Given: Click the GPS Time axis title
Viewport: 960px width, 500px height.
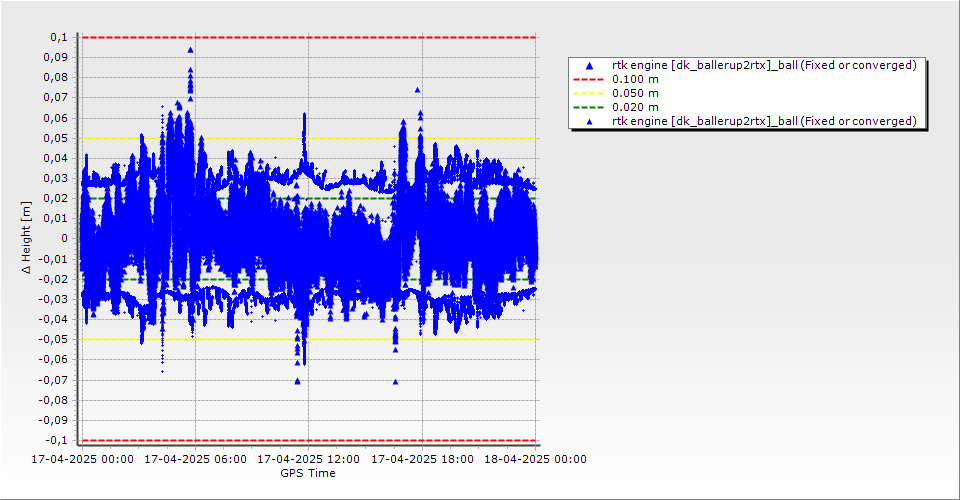Looking at the screenshot, I should pos(308,473).
